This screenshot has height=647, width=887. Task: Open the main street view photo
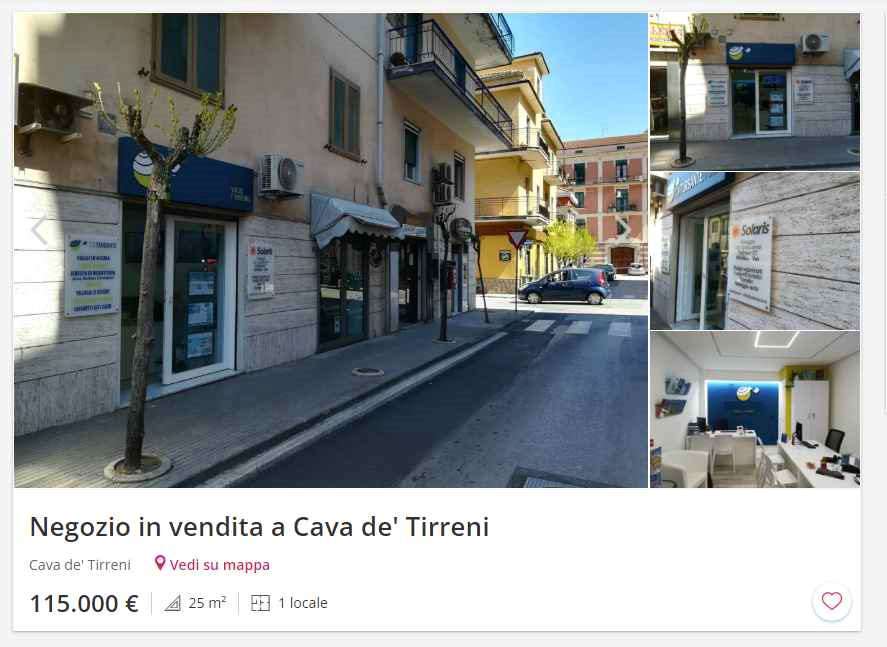click(x=331, y=251)
